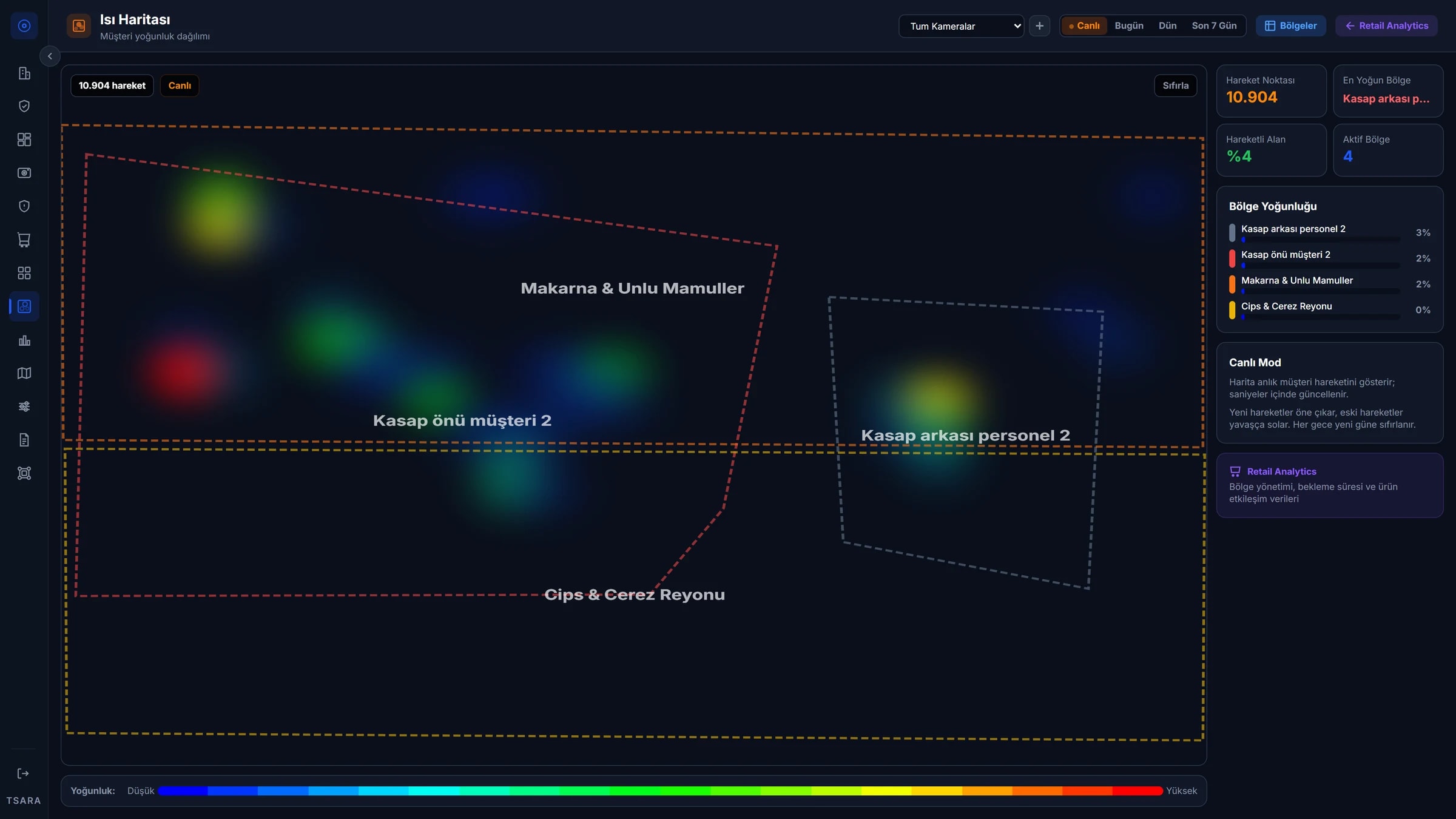Open the document report icon in sidebar

pyautogui.click(x=24, y=440)
